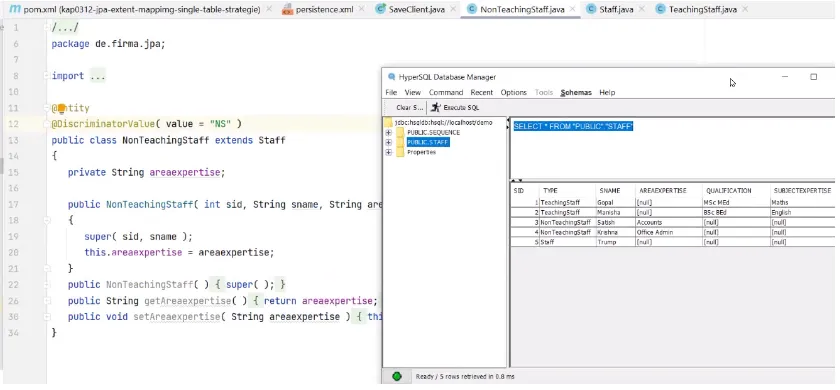
Task: Select the 'Office Admin' cell
Action: 668,232
